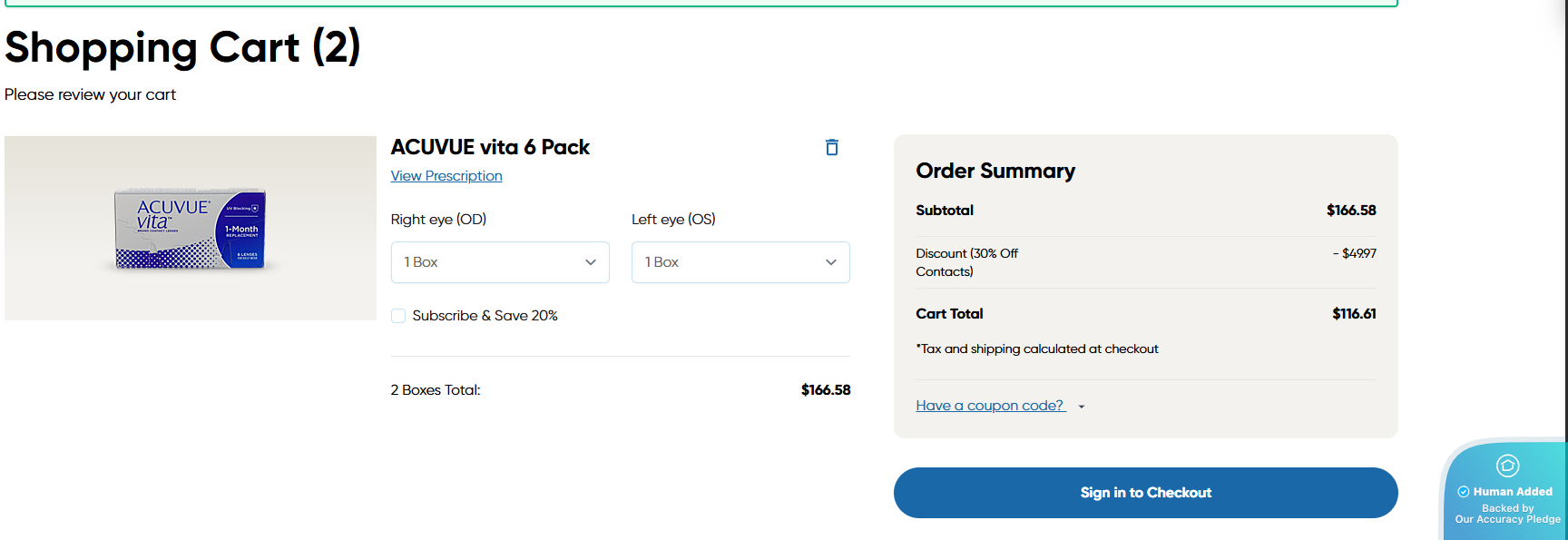1568x540 pixels.
Task: Click chevron arrow in Right eye dropdown
Action: [x=591, y=262]
